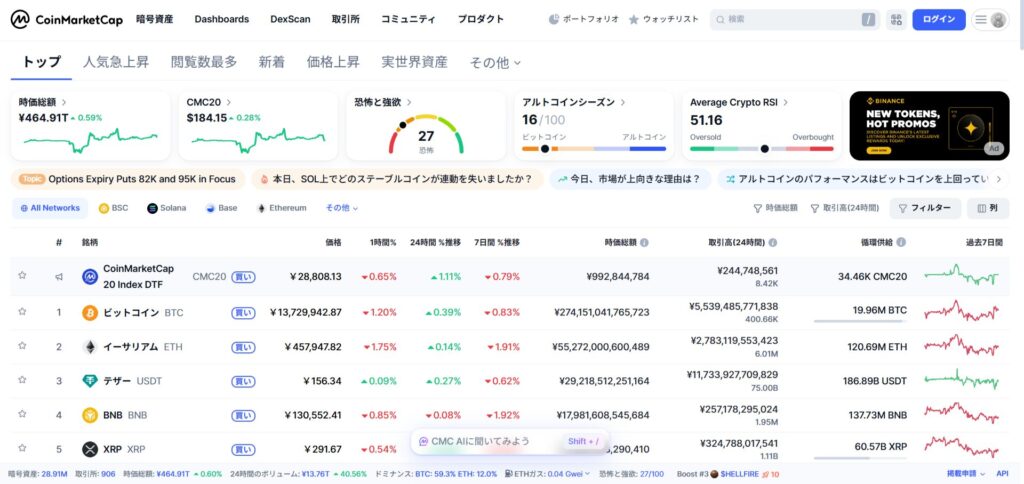Open the CMC20 index logo

point(90,277)
